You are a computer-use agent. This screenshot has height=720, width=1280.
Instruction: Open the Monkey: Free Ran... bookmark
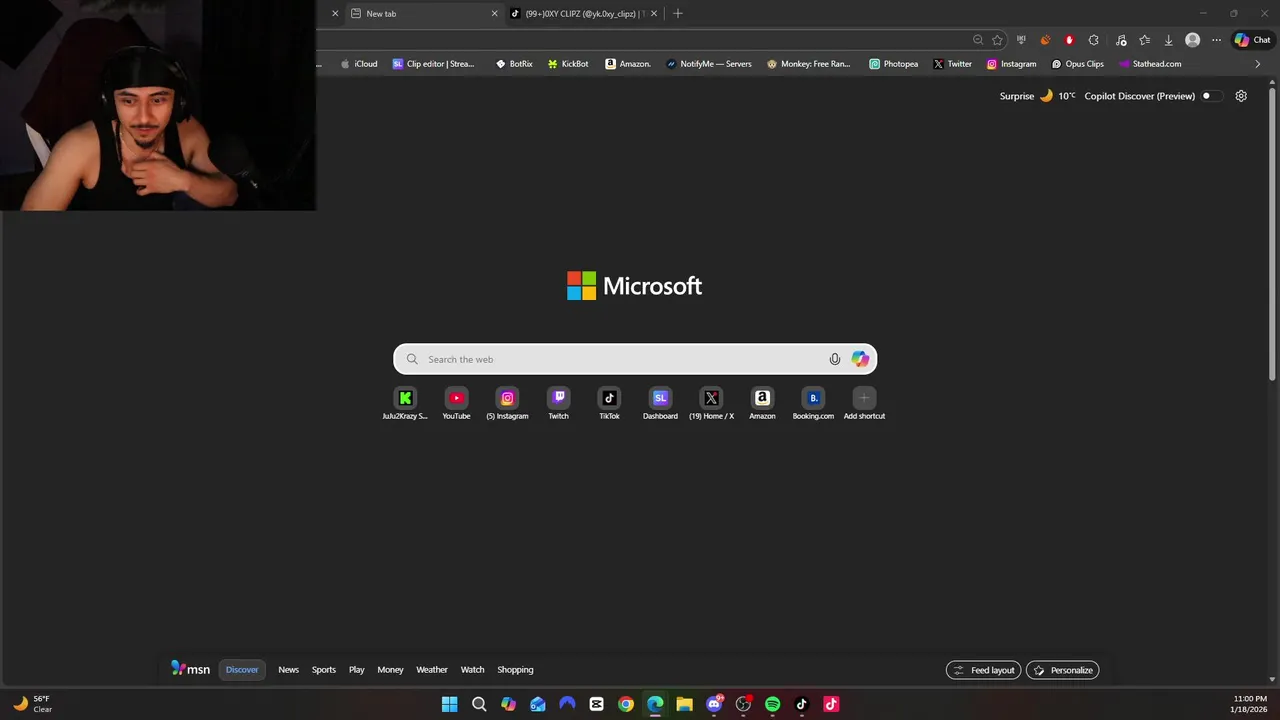[x=809, y=64]
